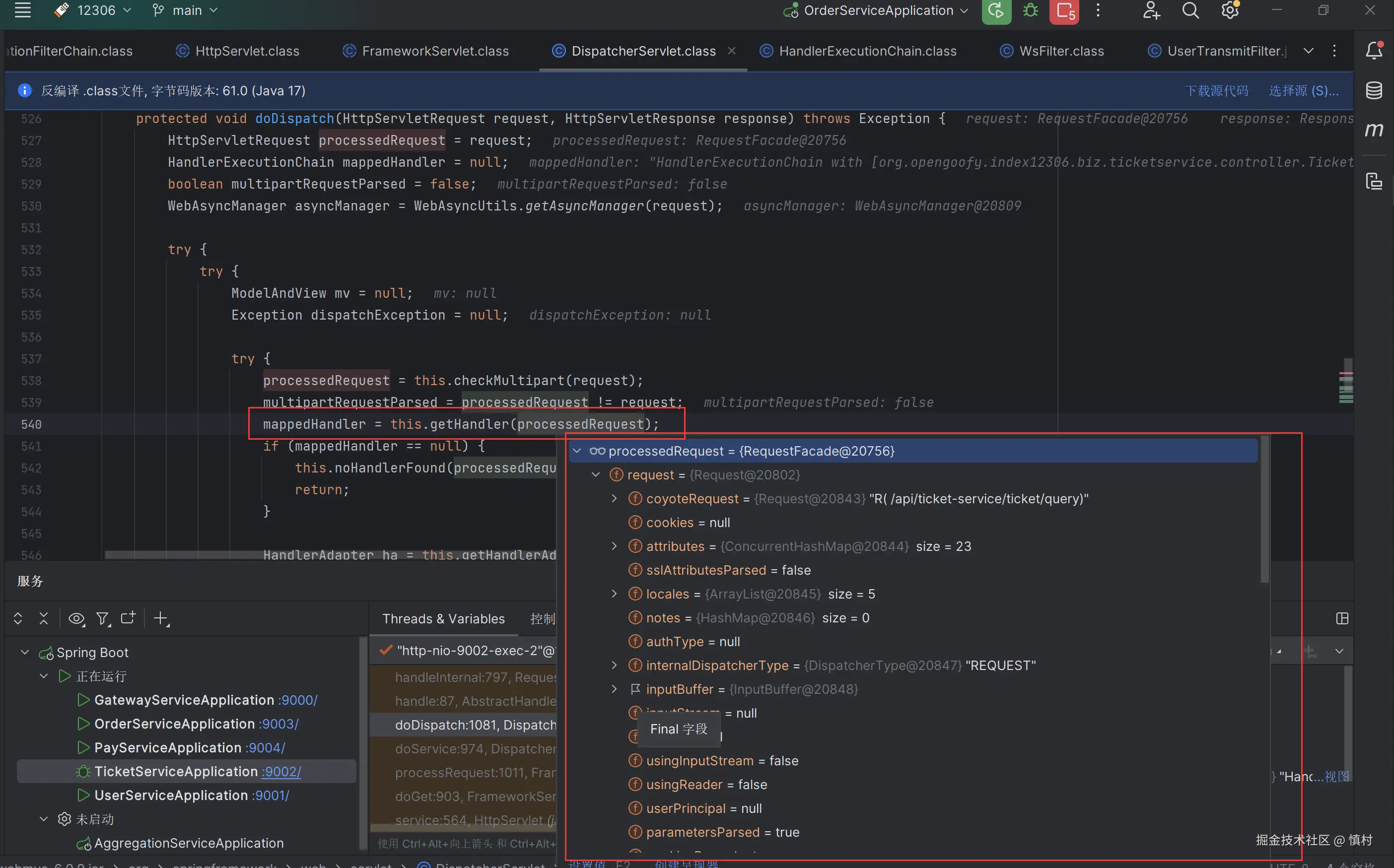Open the Maven tool window icon

[x=1374, y=131]
